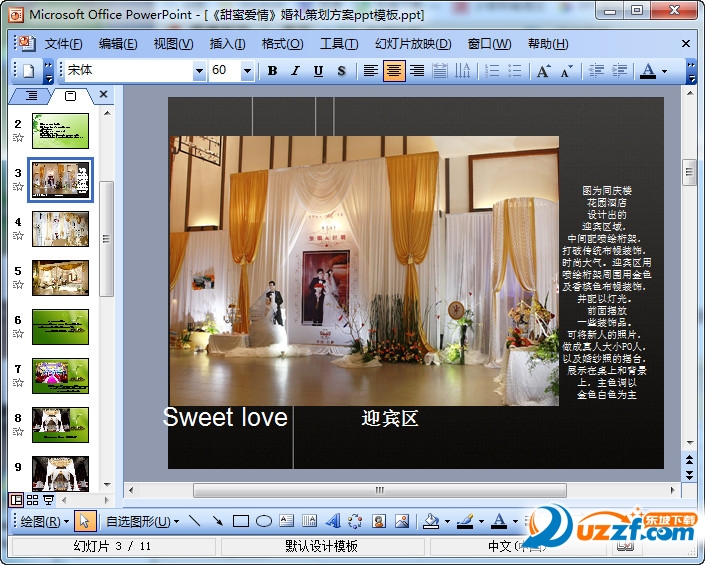Image resolution: width=705 pixels, height=565 pixels.
Task: Go to previous slide double-arrow button
Action: coord(690,459)
